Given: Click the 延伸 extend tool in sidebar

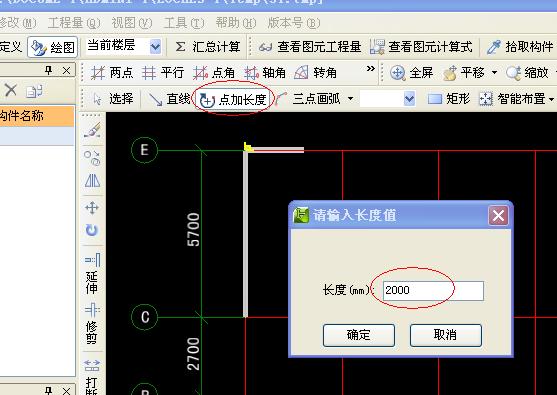Looking at the screenshot, I should pos(92,274).
